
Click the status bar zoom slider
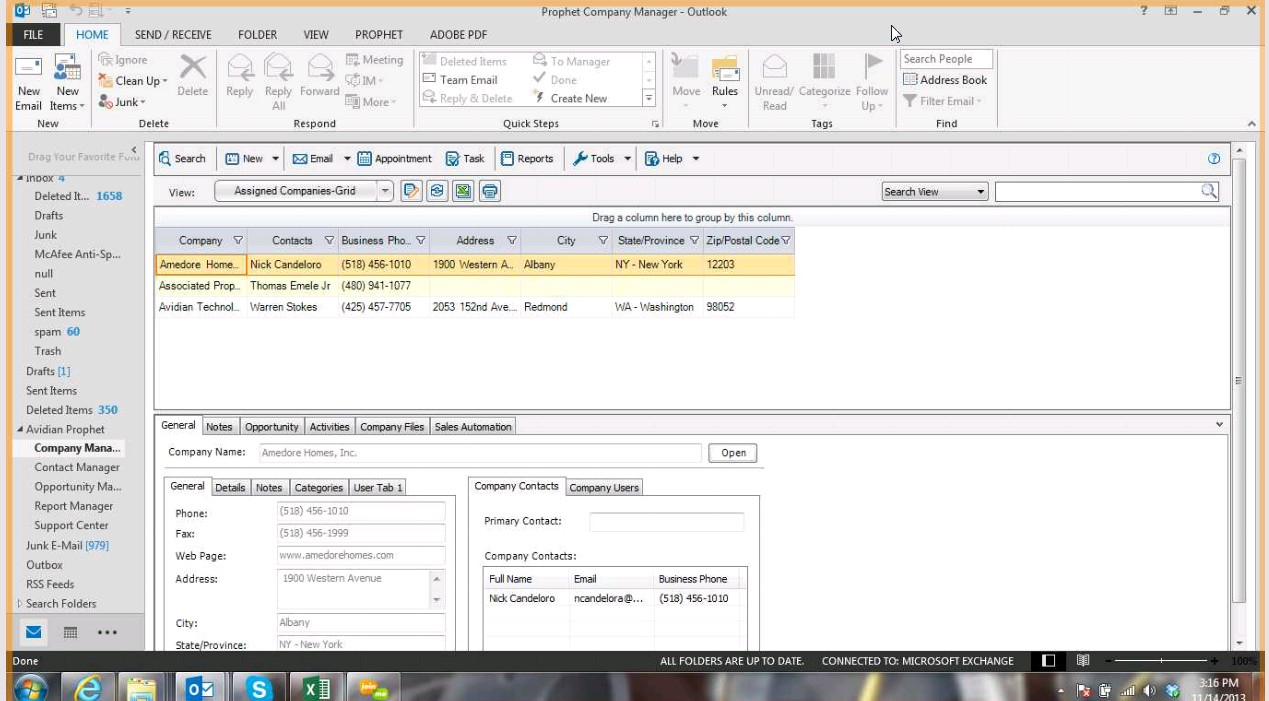pyautogui.click(x=1162, y=661)
